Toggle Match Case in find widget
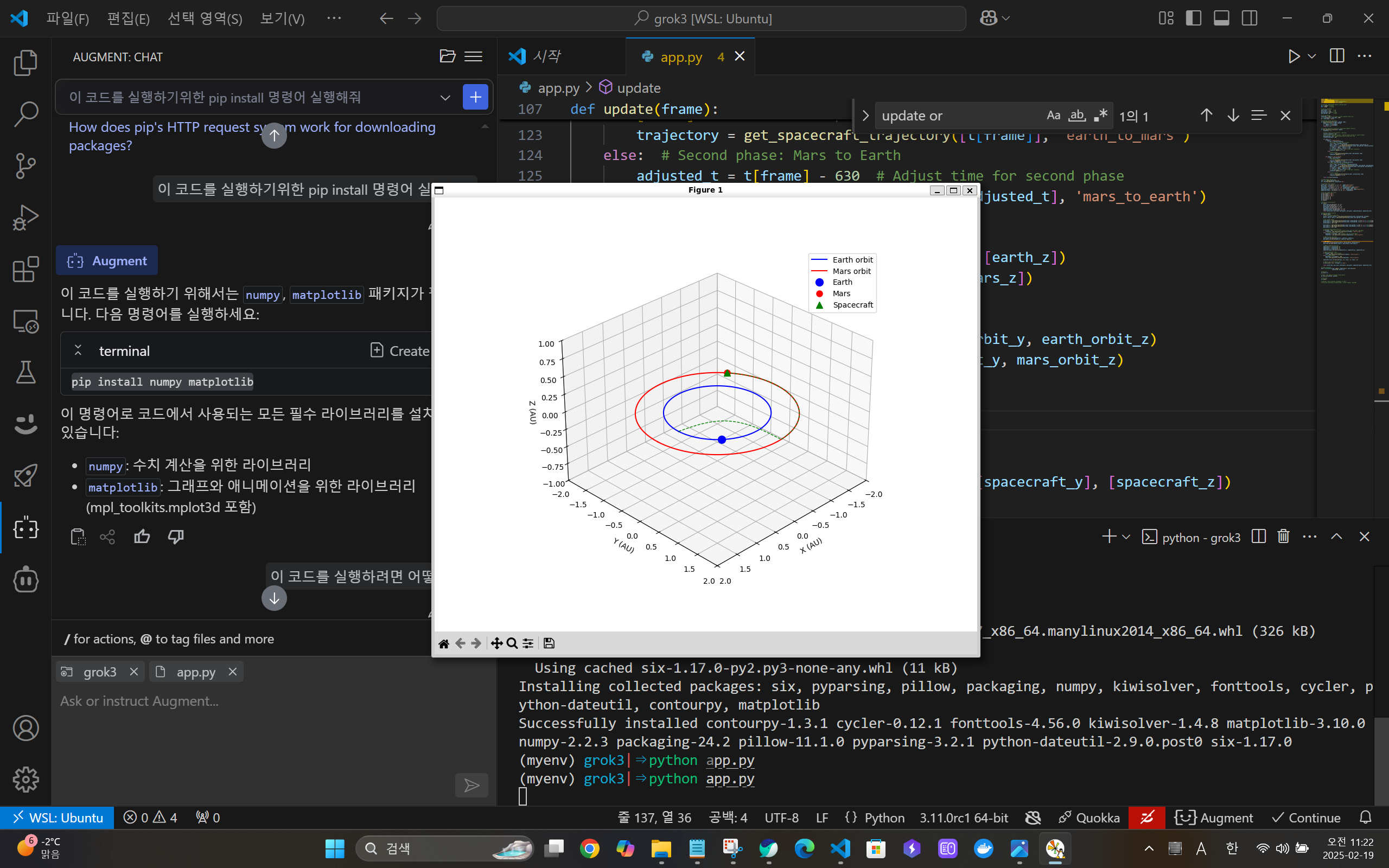The height and width of the screenshot is (868, 1389). pyautogui.click(x=1053, y=116)
